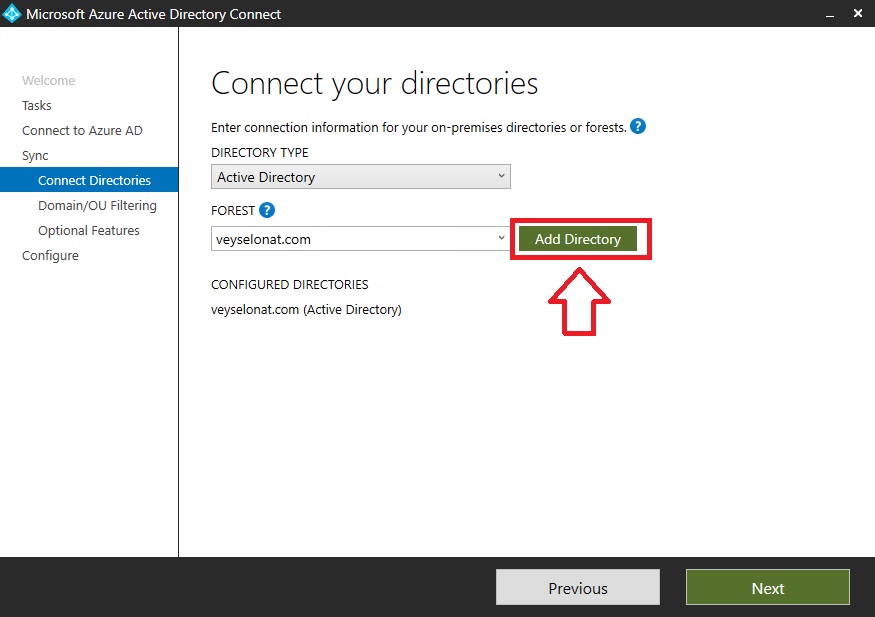Click the Add Directory button
This screenshot has width=875, height=617.
click(x=578, y=239)
